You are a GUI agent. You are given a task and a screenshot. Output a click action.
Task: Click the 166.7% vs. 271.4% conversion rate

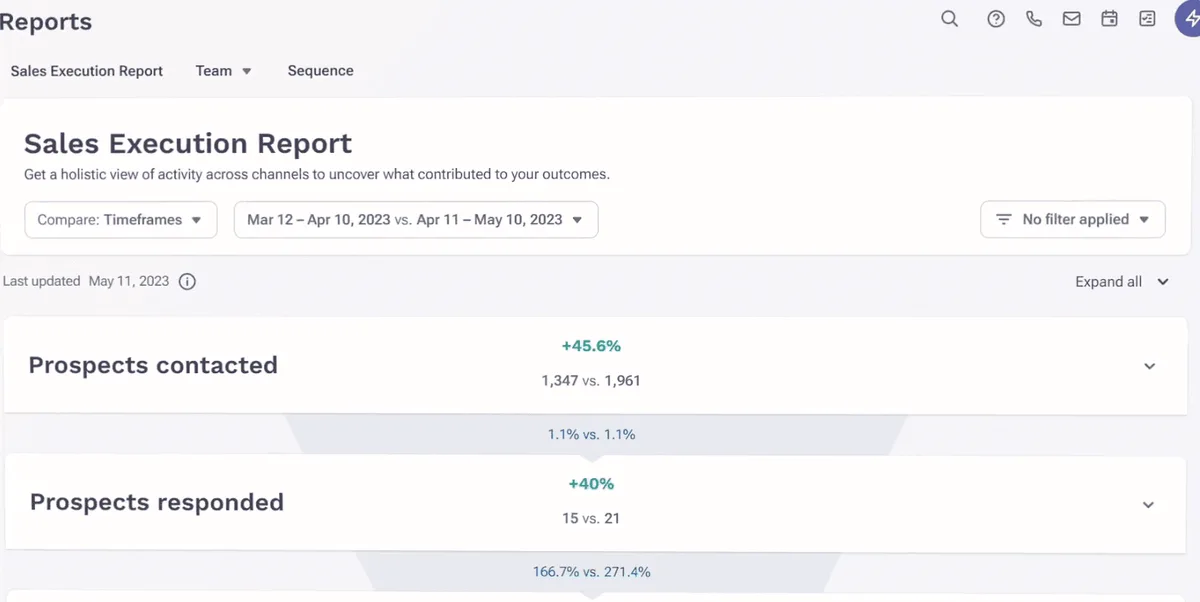[591, 571]
